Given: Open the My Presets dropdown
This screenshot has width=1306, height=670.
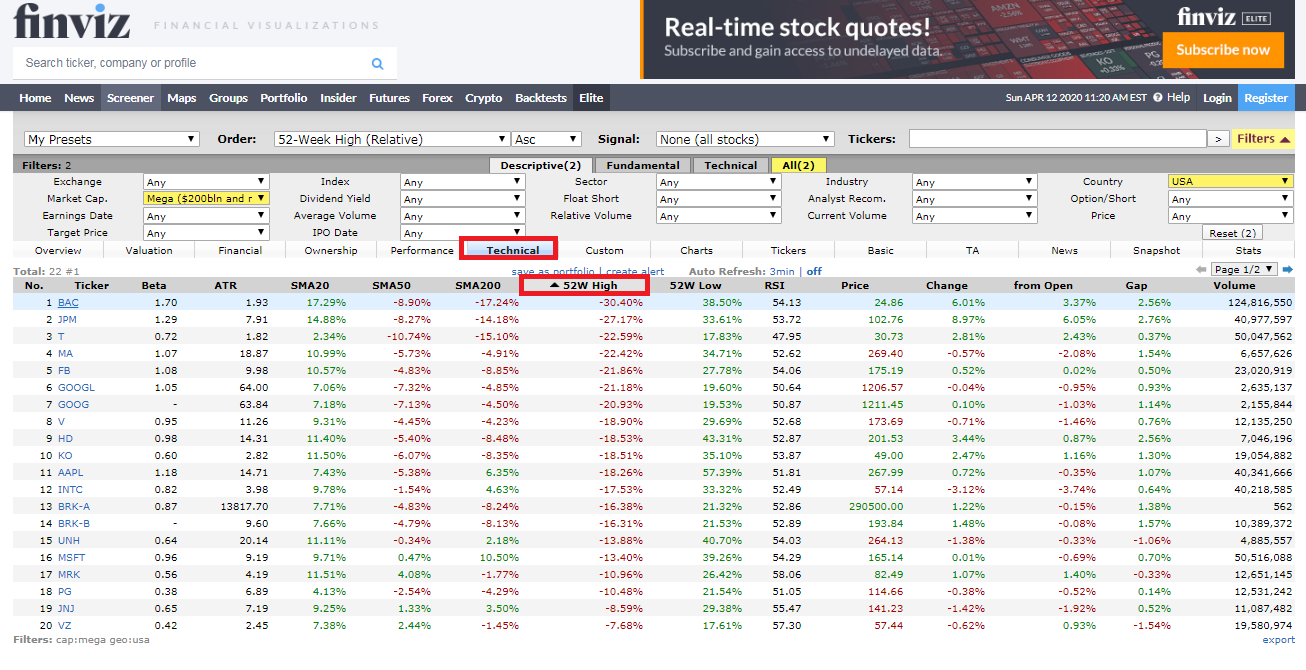Looking at the screenshot, I should click(x=112, y=139).
